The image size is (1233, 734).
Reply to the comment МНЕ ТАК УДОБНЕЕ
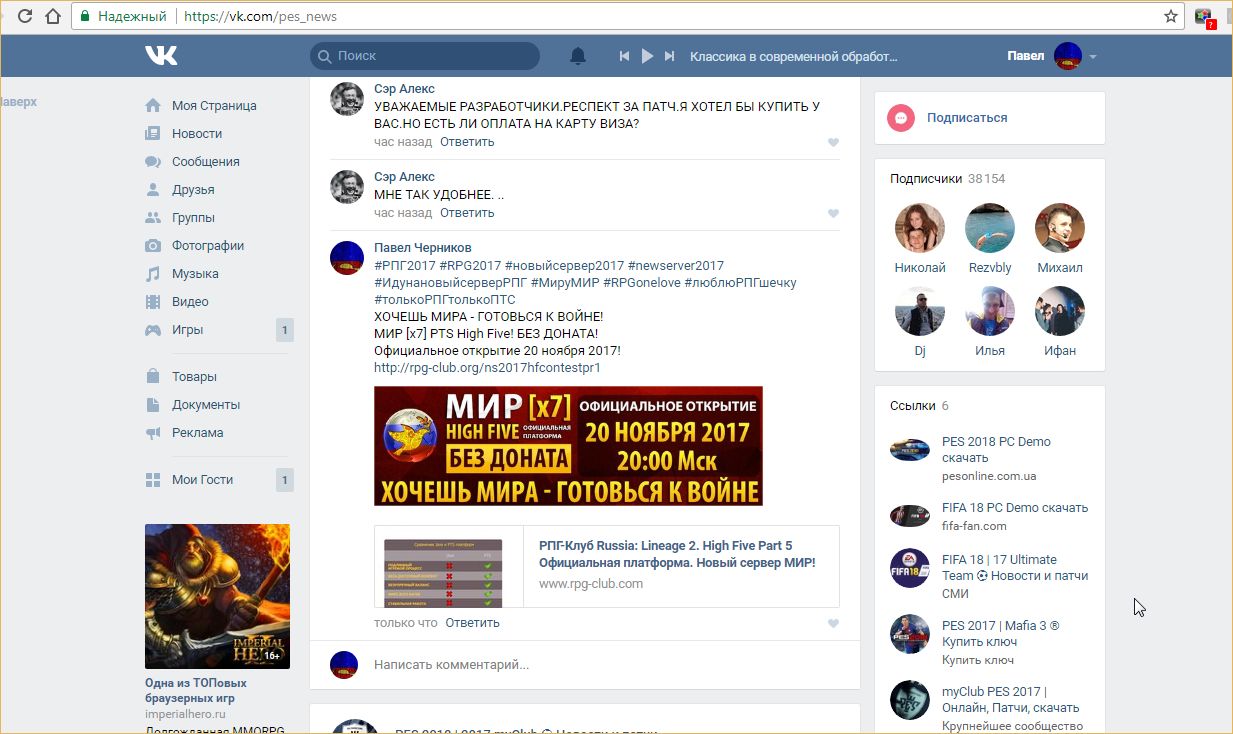tap(467, 213)
